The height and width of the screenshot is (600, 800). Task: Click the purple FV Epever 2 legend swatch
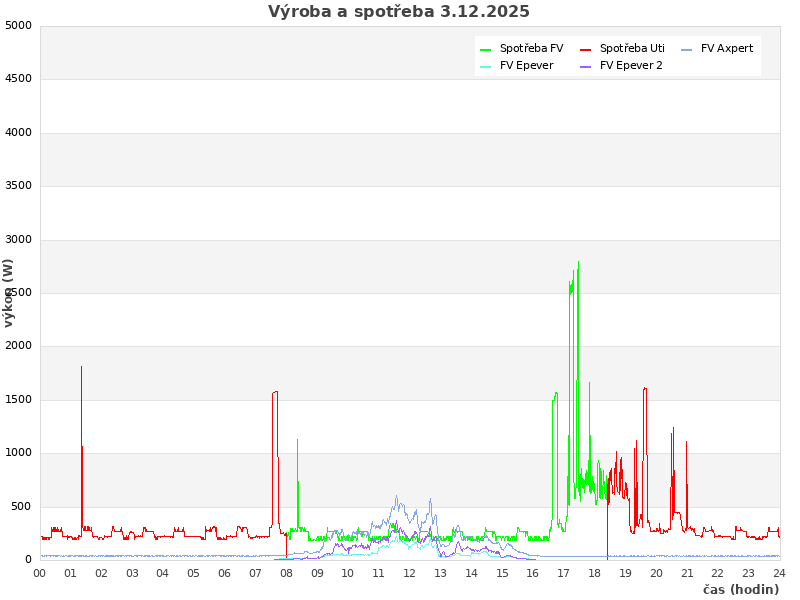[586, 66]
